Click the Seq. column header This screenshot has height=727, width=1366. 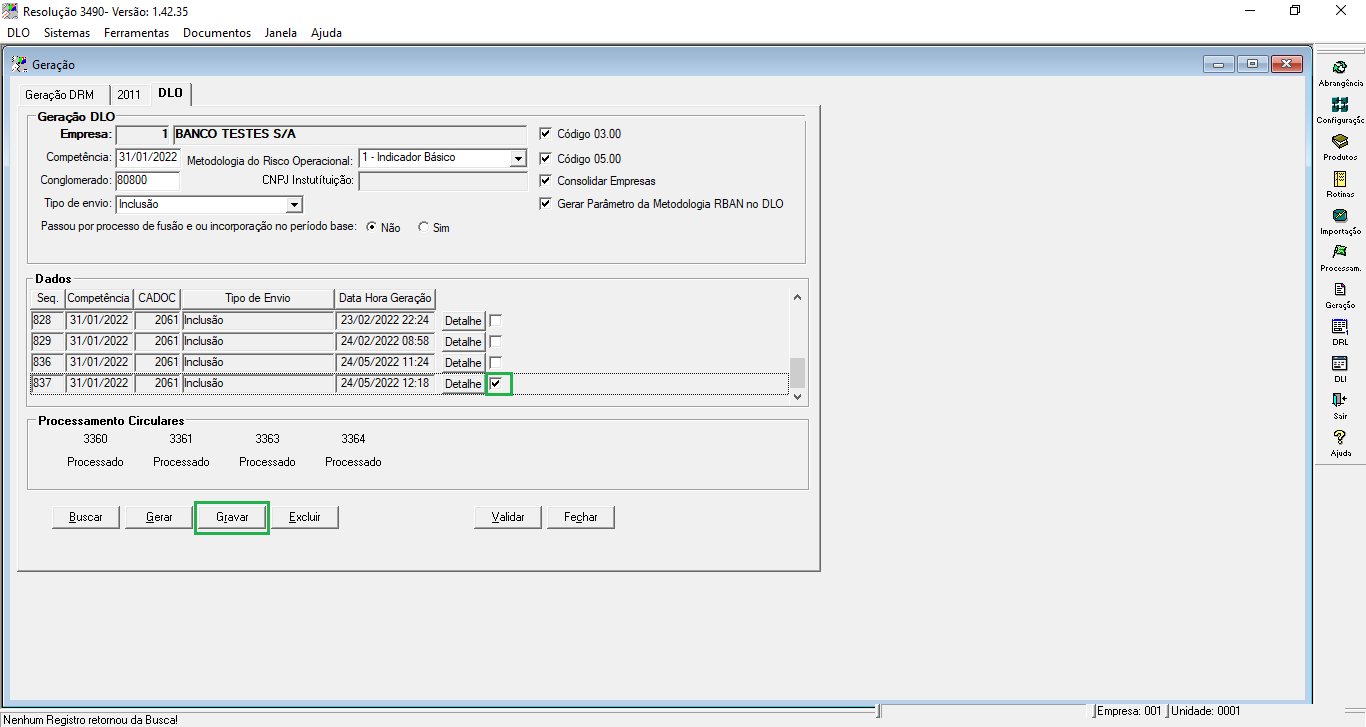pos(48,298)
